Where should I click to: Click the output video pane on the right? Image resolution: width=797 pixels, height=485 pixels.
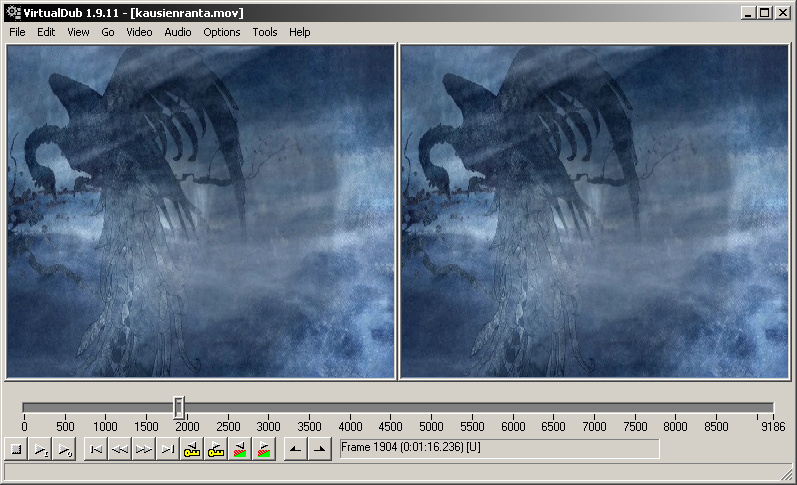pos(595,211)
